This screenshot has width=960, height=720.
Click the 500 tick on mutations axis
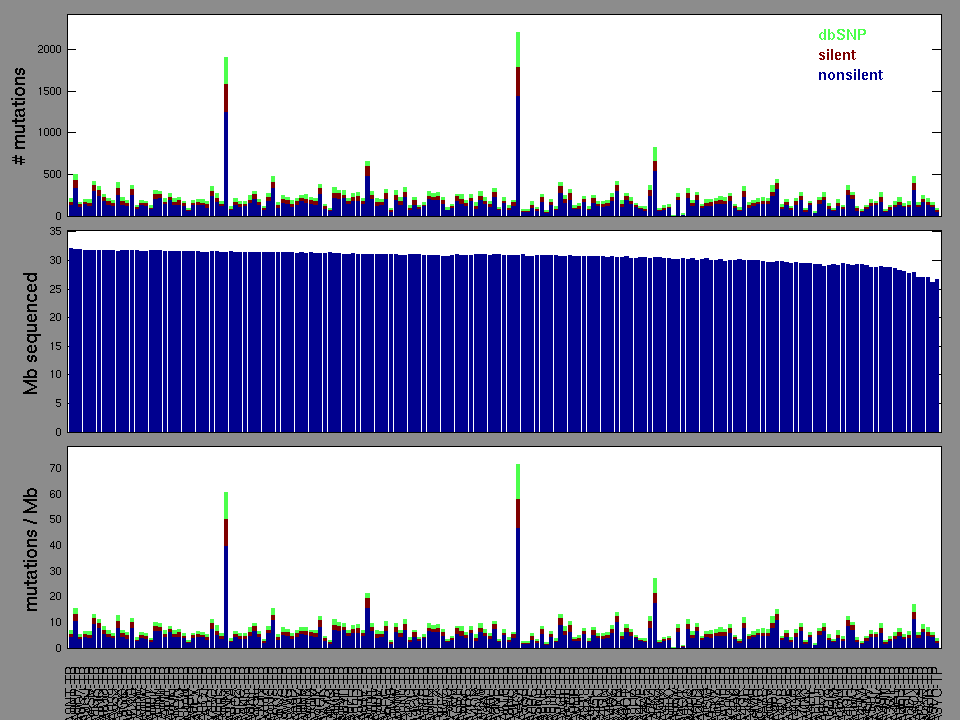pyautogui.click(x=51, y=174)
